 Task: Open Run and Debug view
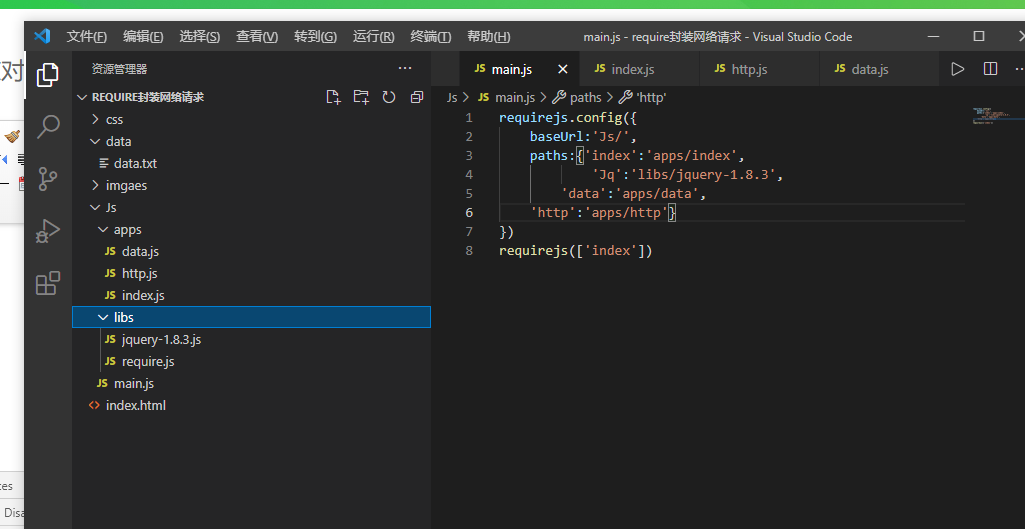point(48,231)
